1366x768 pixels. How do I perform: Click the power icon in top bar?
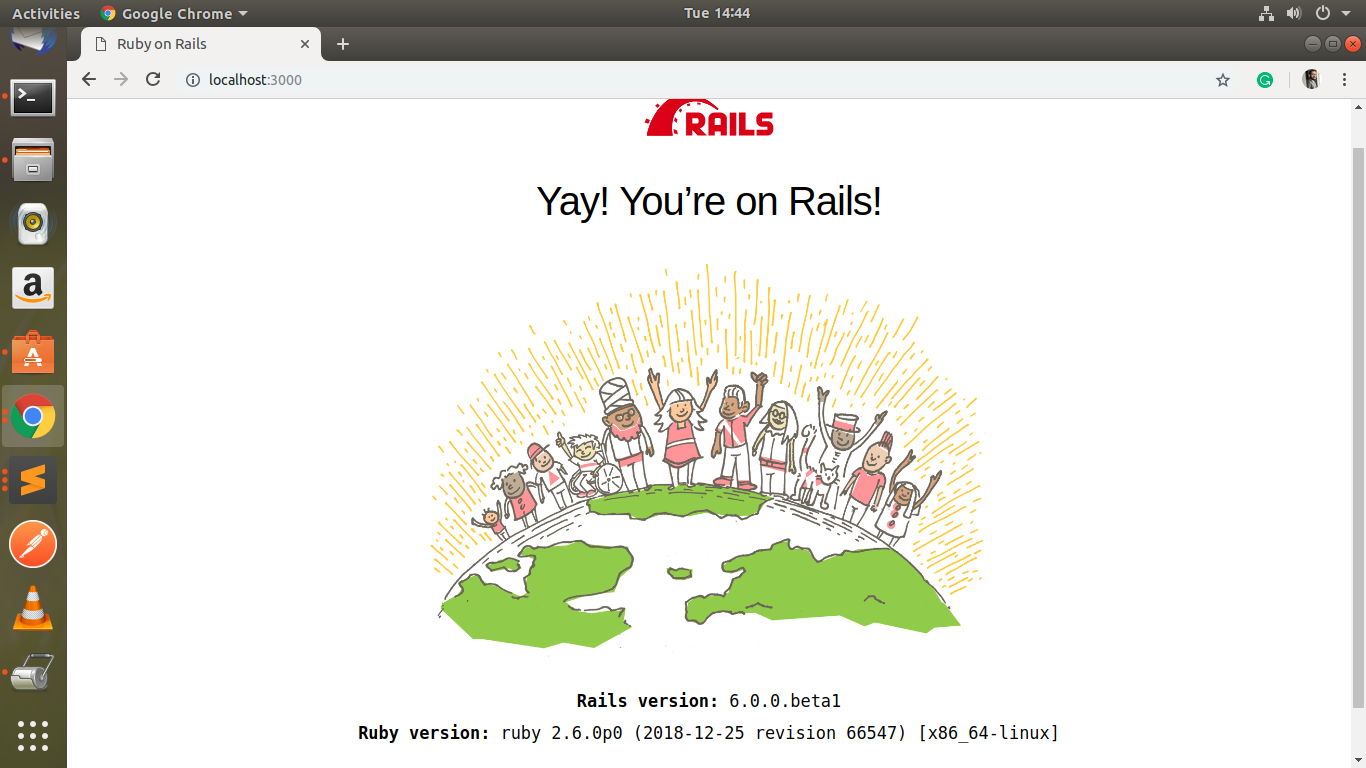1323,13
